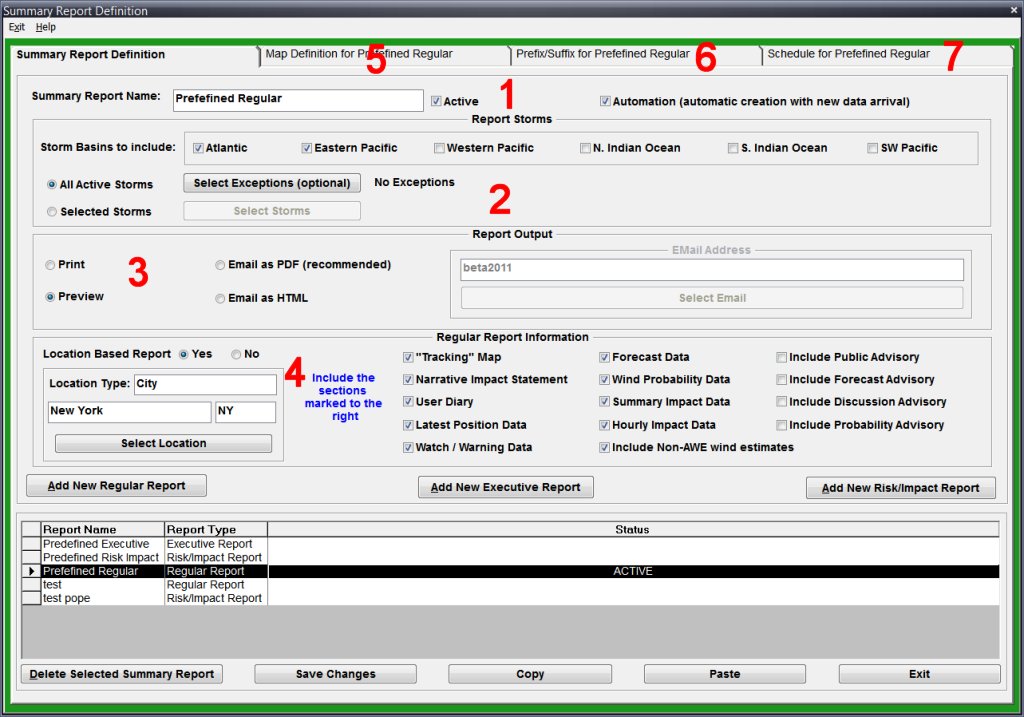Click the Save Changes button
Screen dimensions: 1024x717
(335, 674)
